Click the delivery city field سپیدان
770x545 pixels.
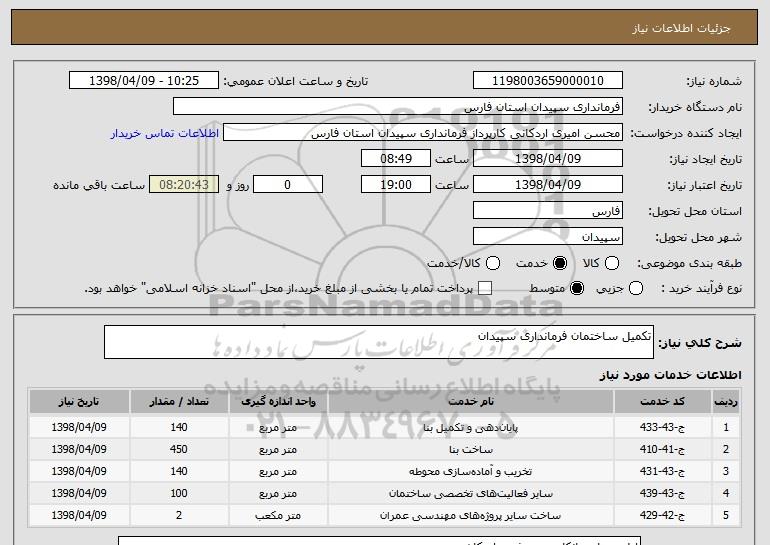pos(548,237)
